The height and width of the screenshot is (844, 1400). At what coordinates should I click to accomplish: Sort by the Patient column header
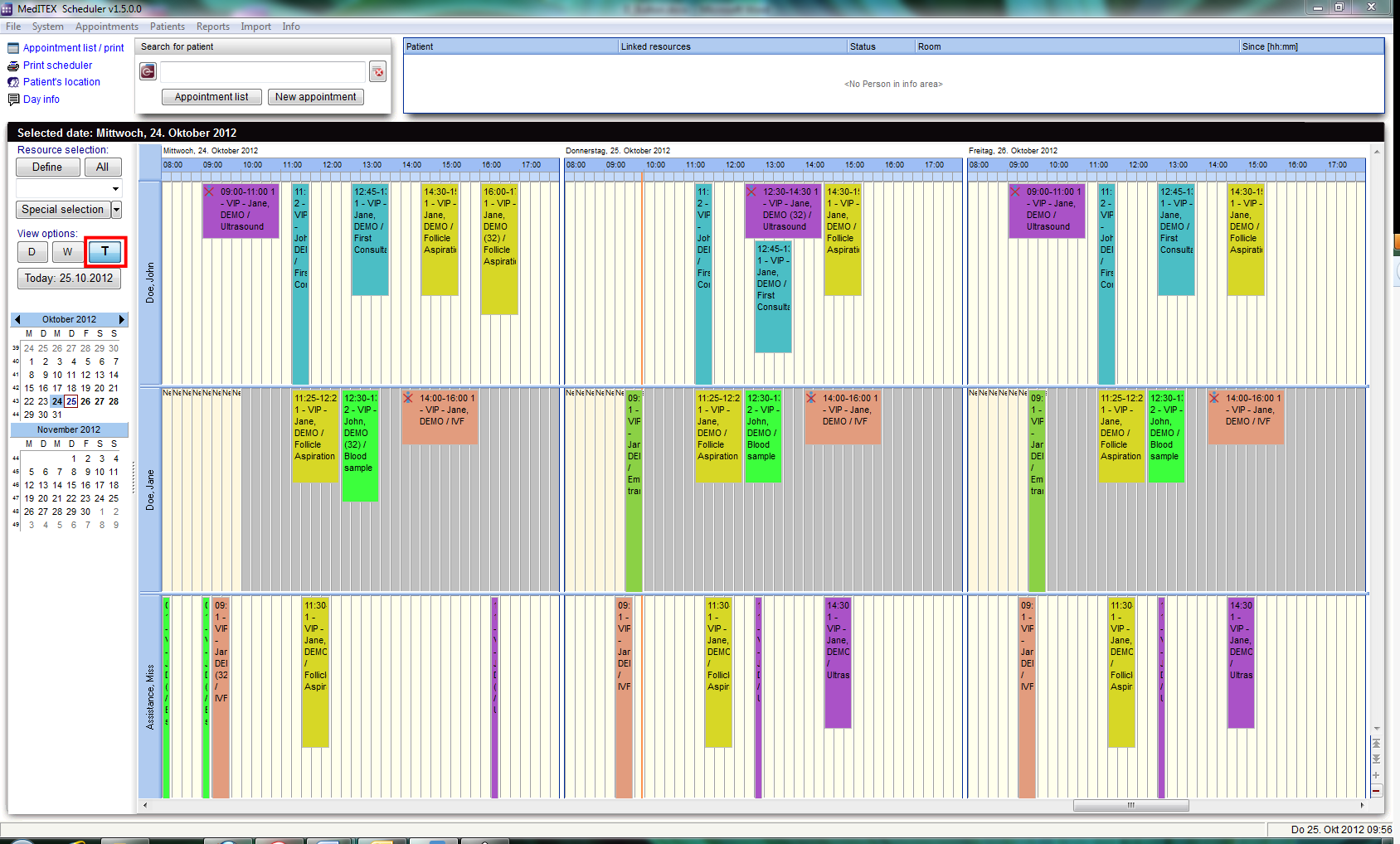pos(511,46)
